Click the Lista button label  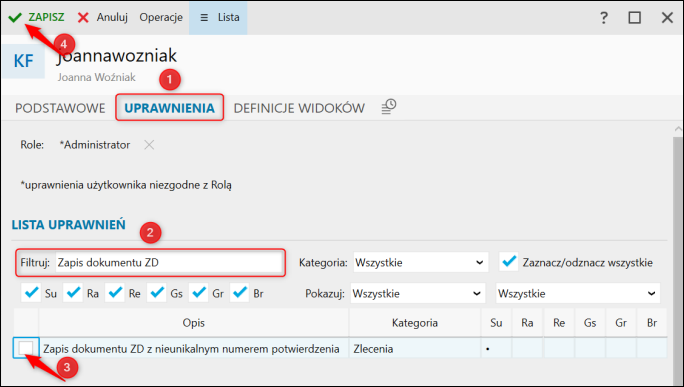click(x=229, y=17)
